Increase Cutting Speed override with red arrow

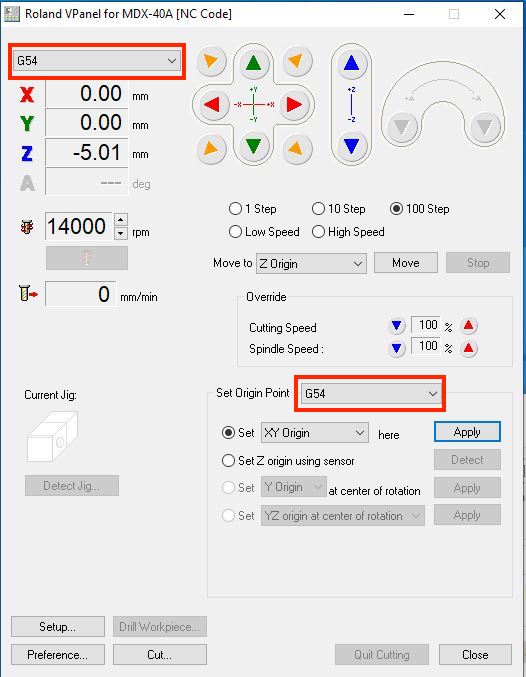click(x=469, y=326)
